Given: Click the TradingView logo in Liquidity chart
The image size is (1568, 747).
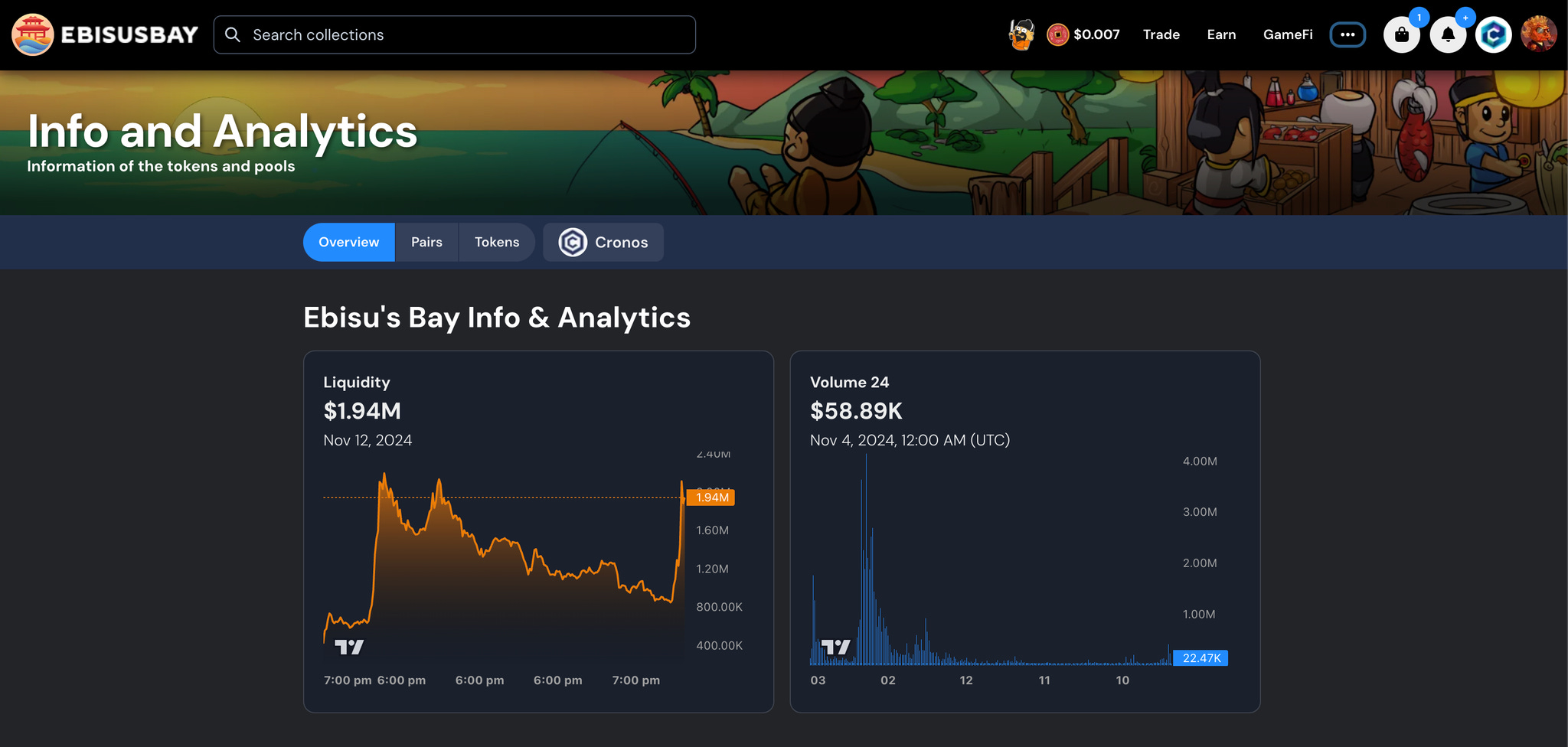Looking at the screenshot, I should point(349,648).
